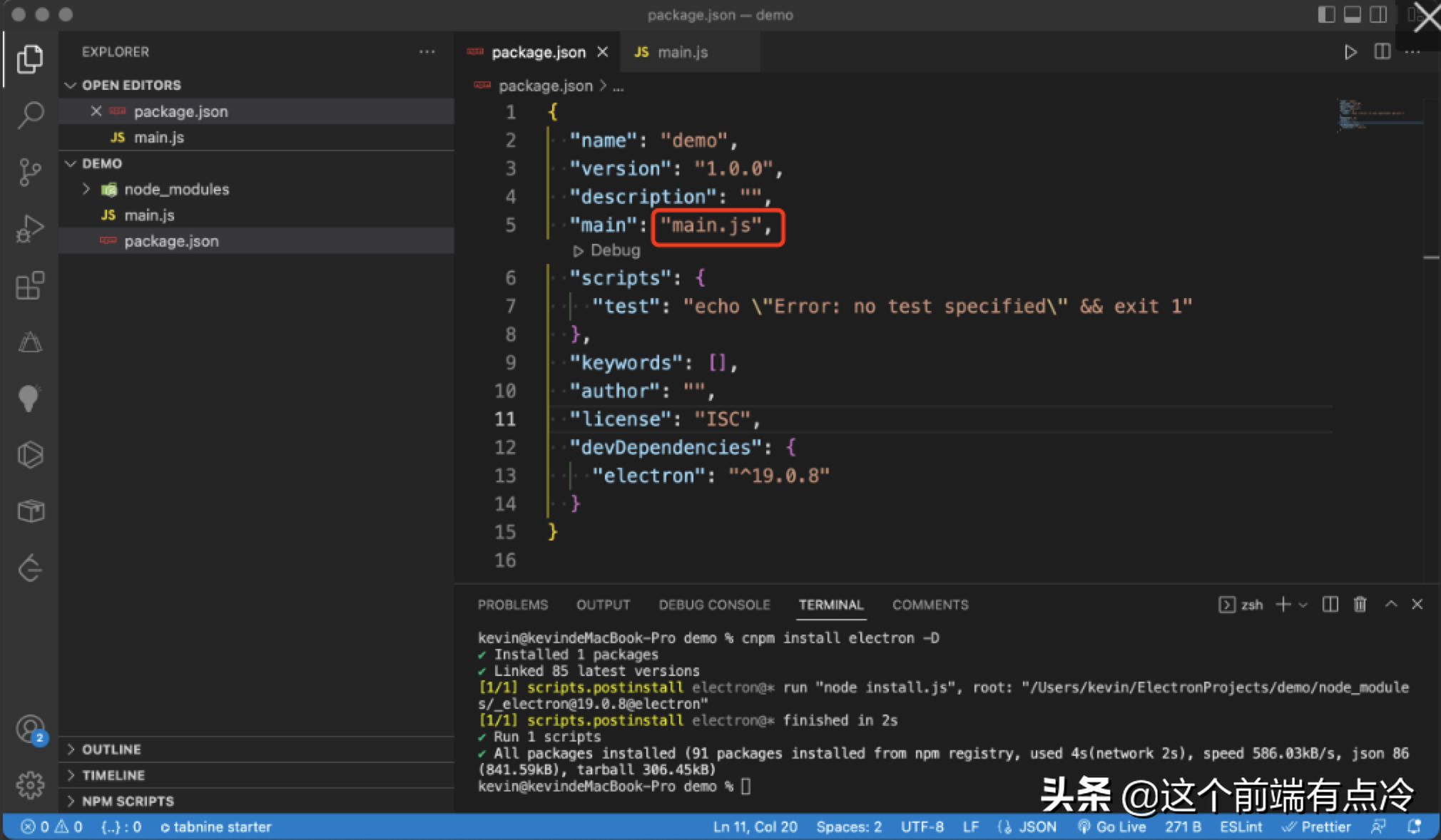Expand the Timeline section
This screenshot has width=1441, height=840.
point(71,775)
